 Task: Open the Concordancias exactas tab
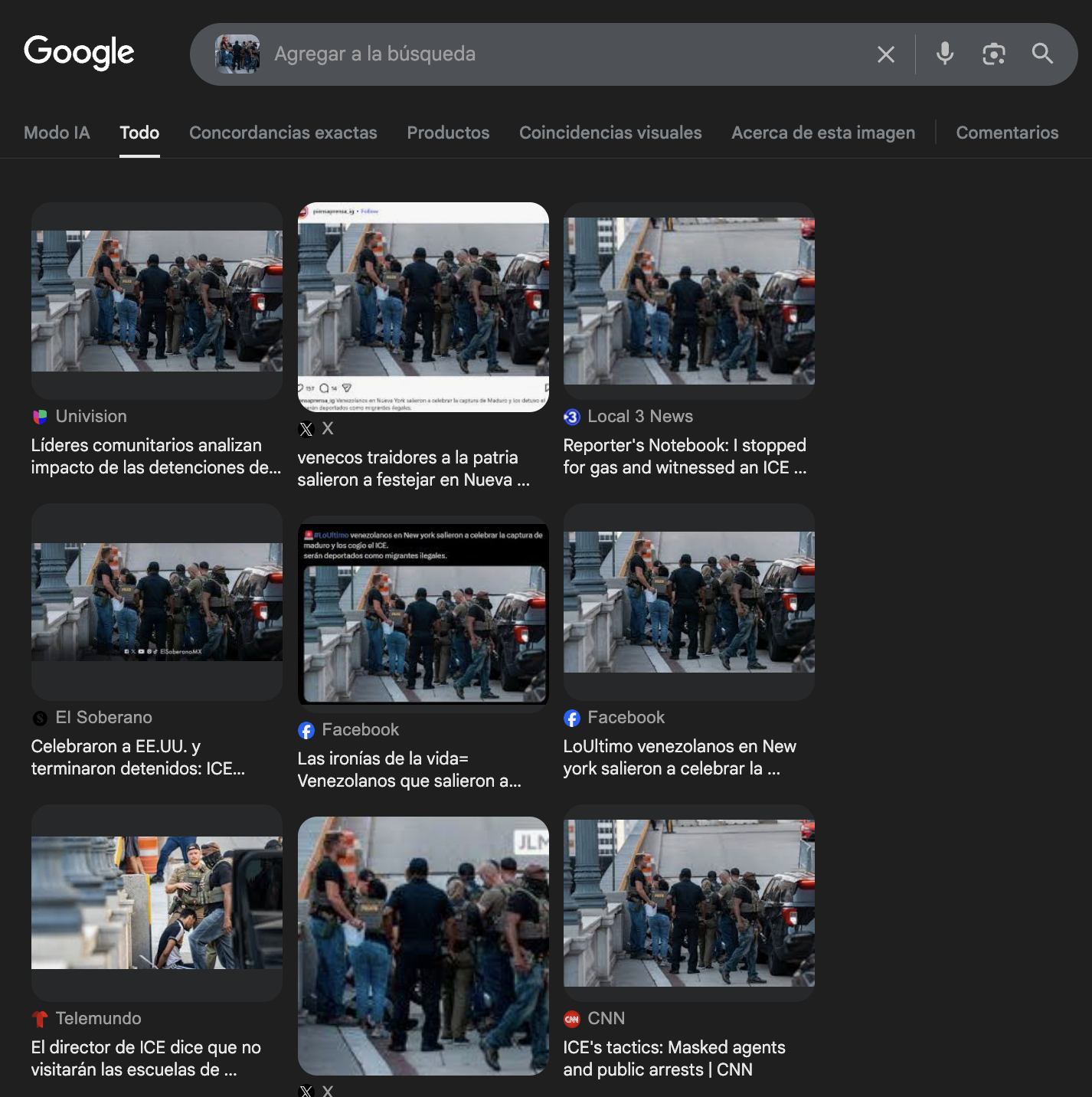click(283, 133)
